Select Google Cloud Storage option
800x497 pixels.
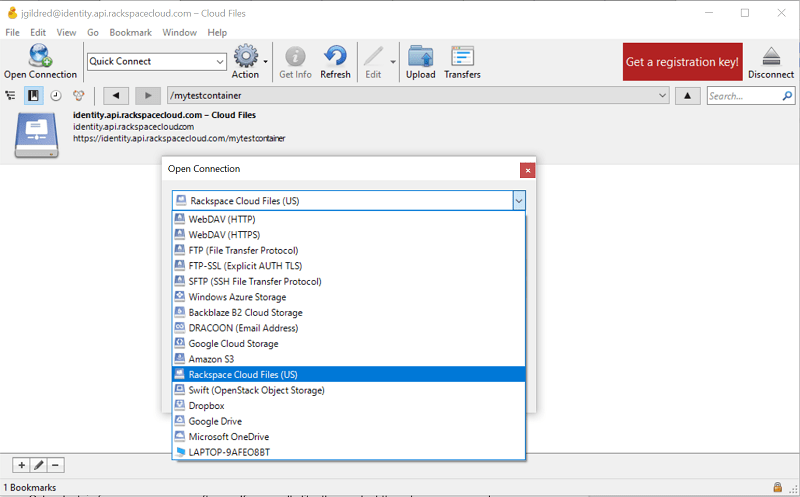[x=349, y=344]
